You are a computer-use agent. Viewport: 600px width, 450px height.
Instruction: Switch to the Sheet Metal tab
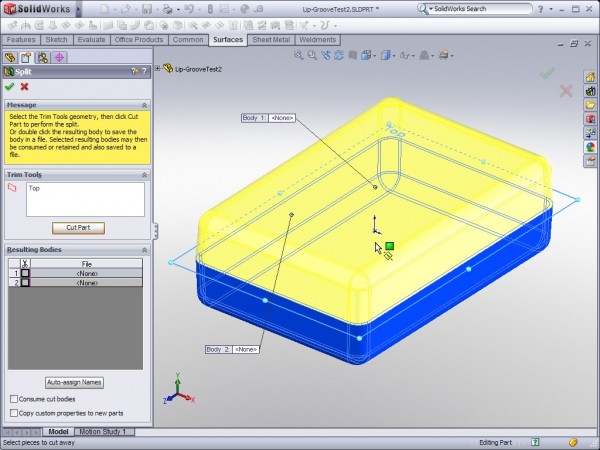[x=271, y=40]
